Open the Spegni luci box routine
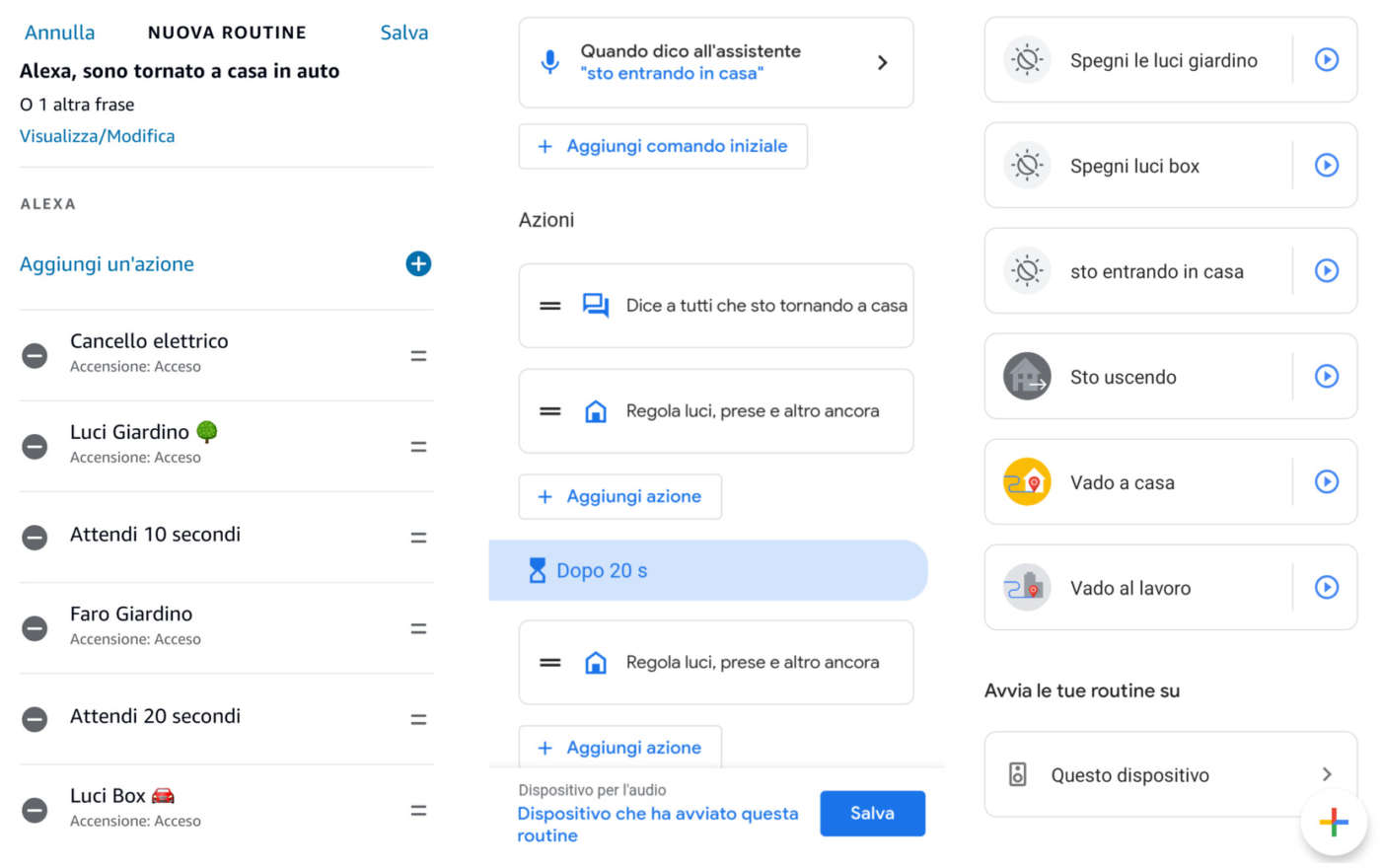This screenshot has height=868, width=1381. 1134,167
